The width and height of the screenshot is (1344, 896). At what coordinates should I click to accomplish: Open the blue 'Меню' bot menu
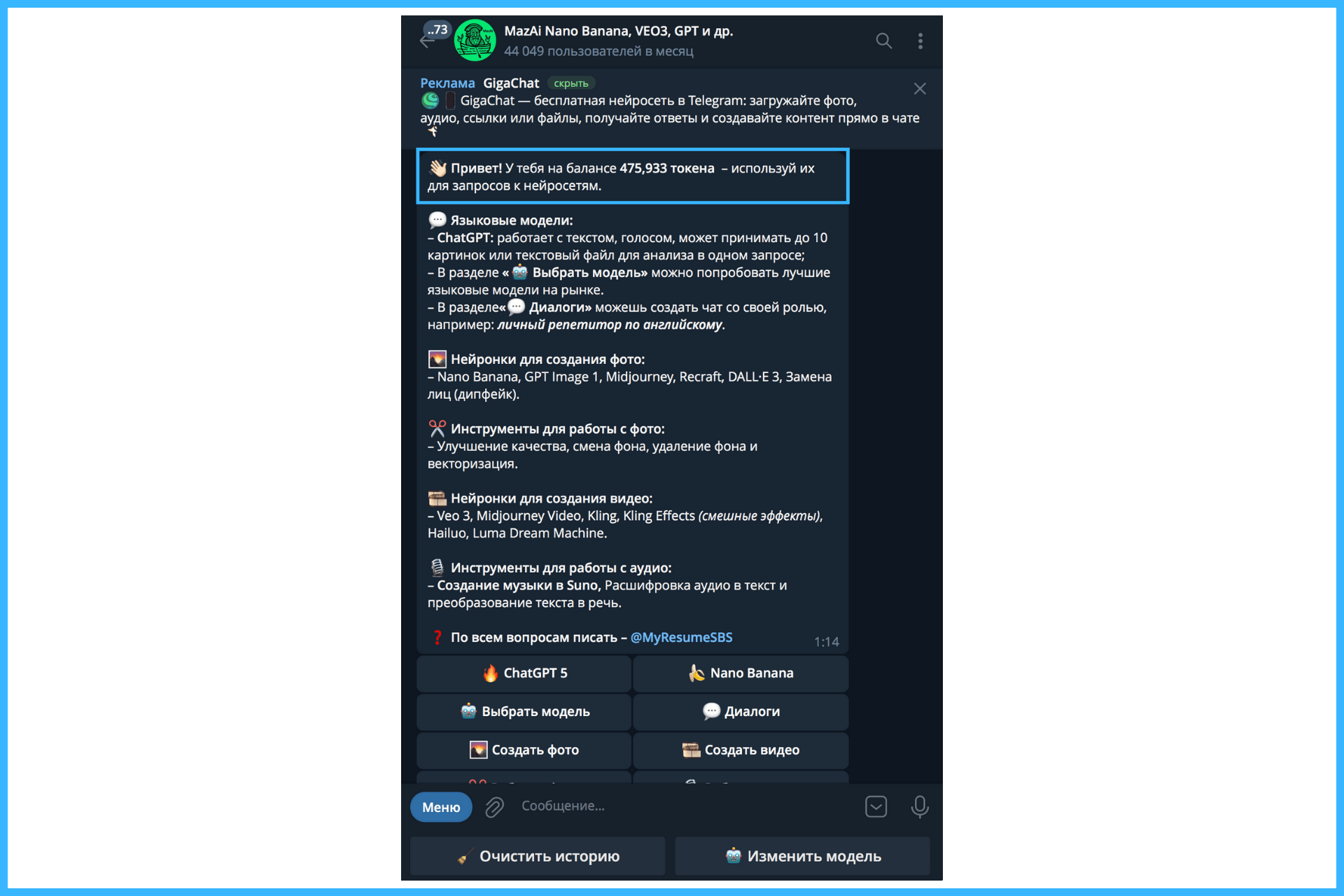pyautogui.click(x=441, y=807)
